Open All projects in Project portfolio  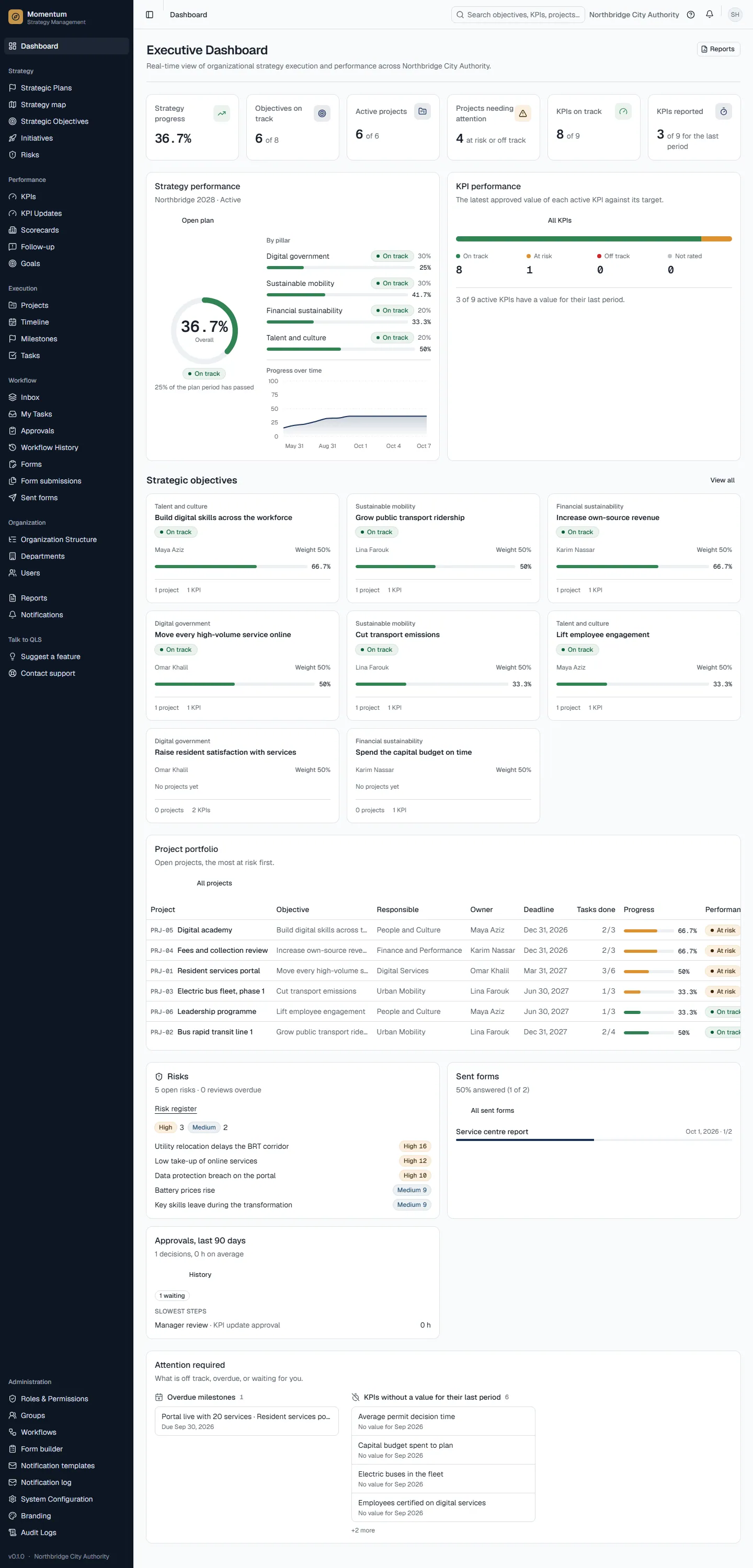tap(214, 883)
